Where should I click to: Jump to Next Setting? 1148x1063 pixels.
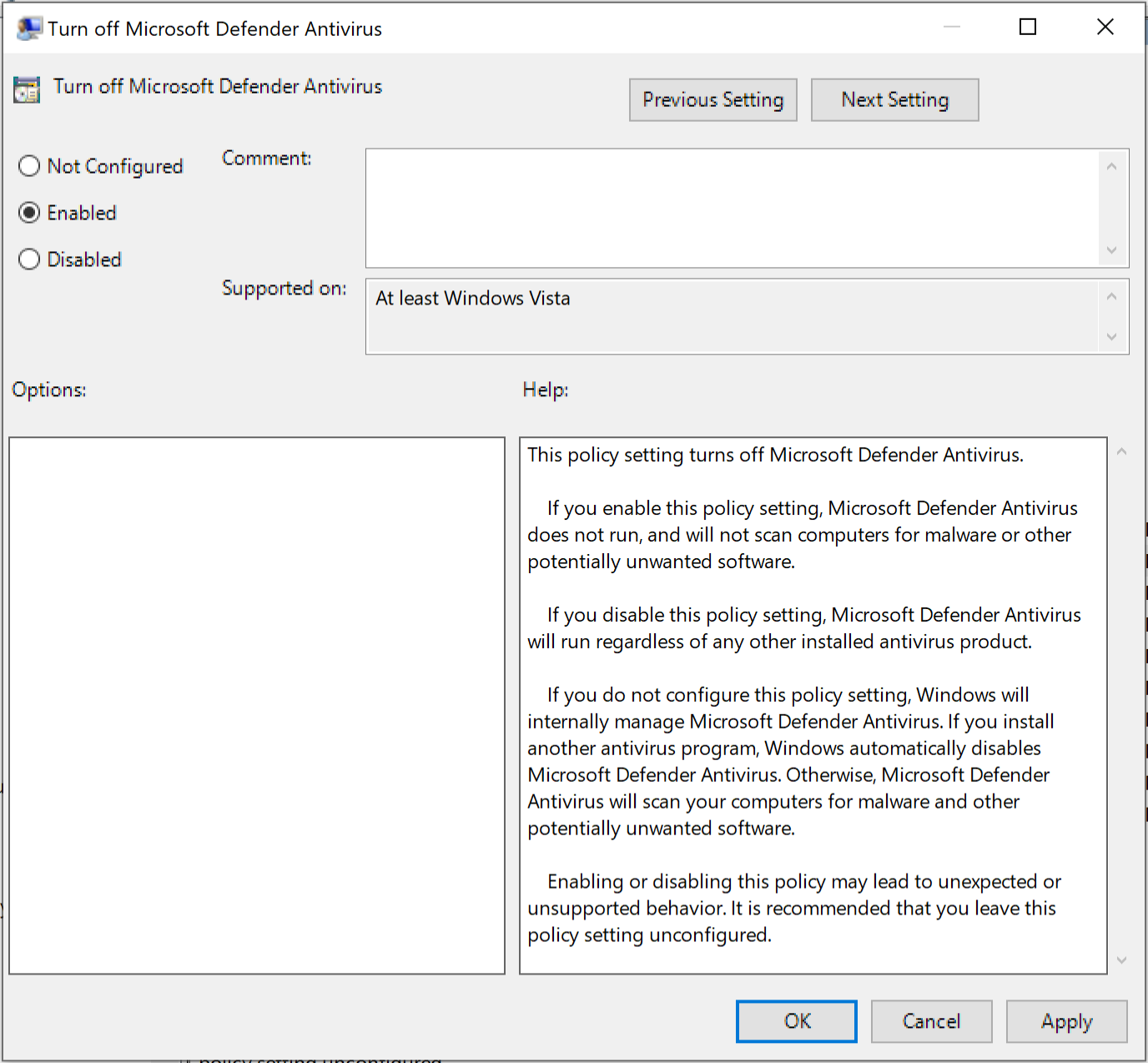tap(894, 100)
